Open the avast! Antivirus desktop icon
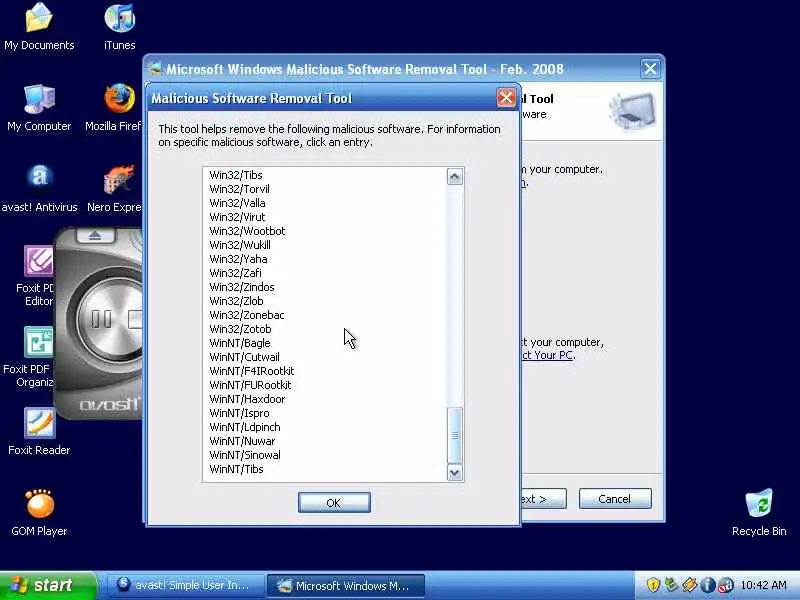 click(x=39, y=188)
